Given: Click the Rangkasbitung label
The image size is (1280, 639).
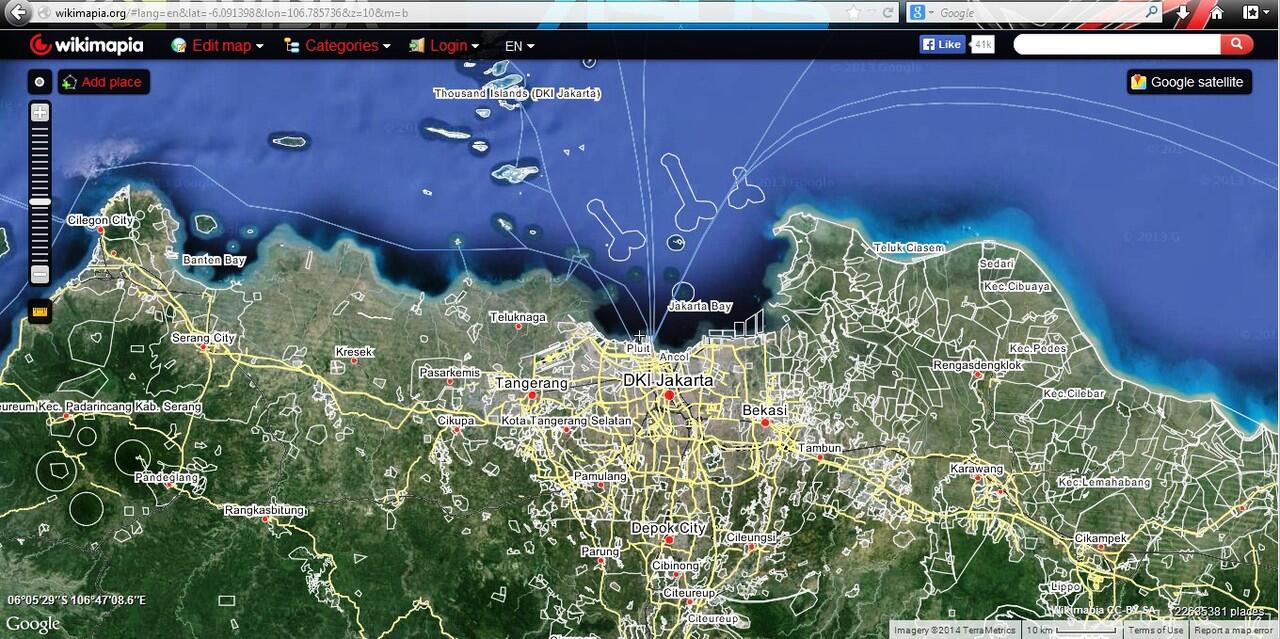Looking at the screenshot, I should [x=264, y=510].
